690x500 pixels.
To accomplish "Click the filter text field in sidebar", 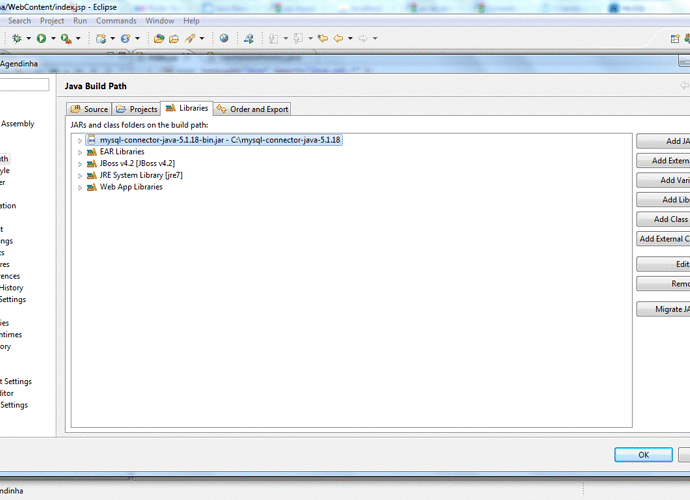I will coord(24,85).
